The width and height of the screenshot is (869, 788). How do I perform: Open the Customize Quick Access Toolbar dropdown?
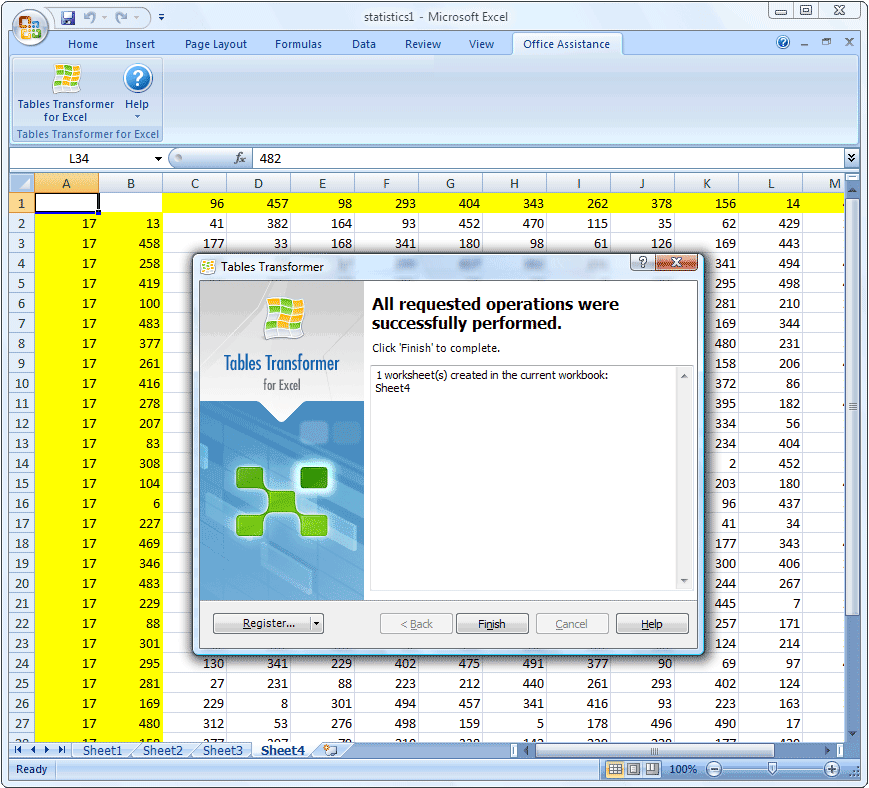[x=161, y=18]
